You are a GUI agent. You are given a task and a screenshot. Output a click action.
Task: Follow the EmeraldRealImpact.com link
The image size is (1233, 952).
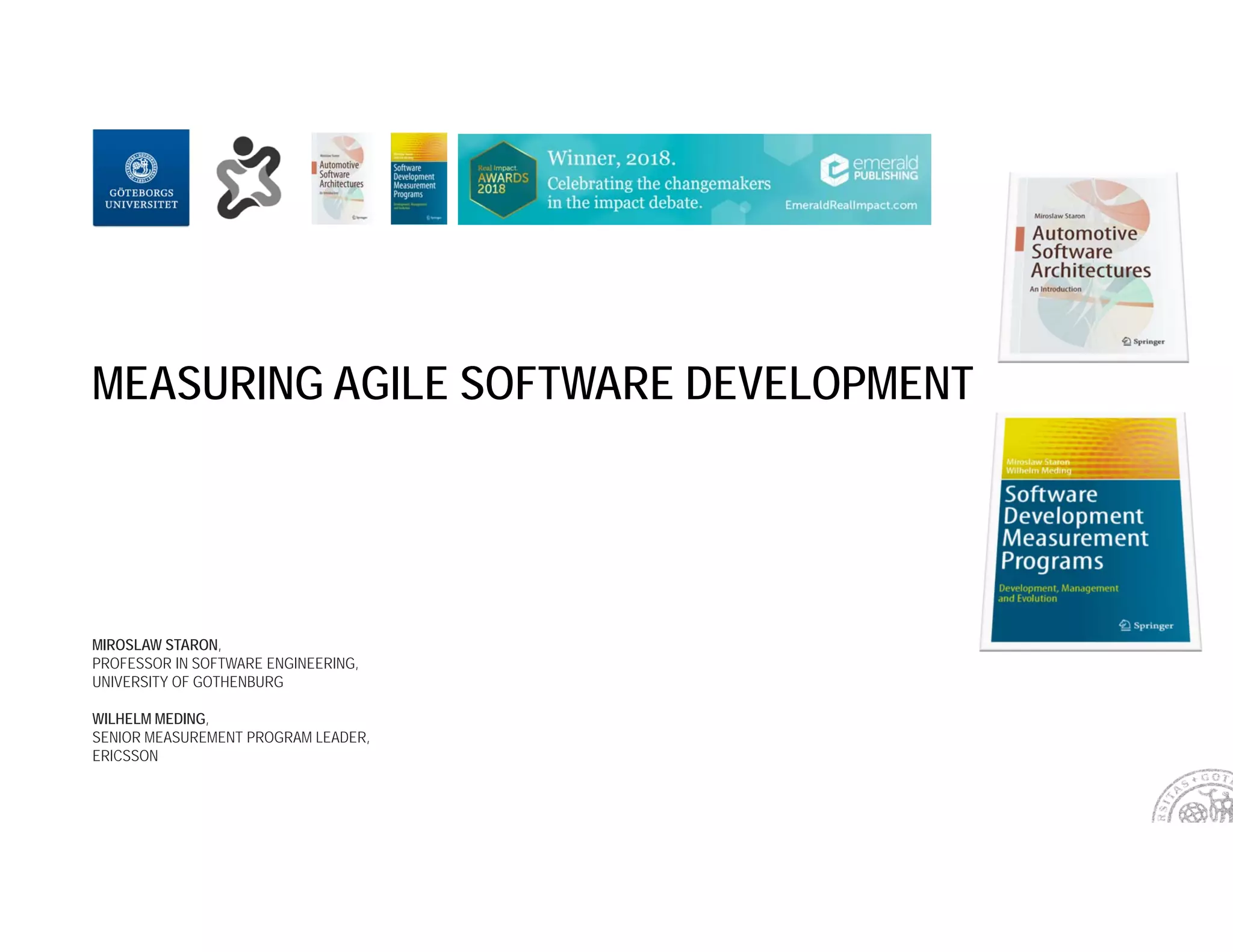(851, 205)
